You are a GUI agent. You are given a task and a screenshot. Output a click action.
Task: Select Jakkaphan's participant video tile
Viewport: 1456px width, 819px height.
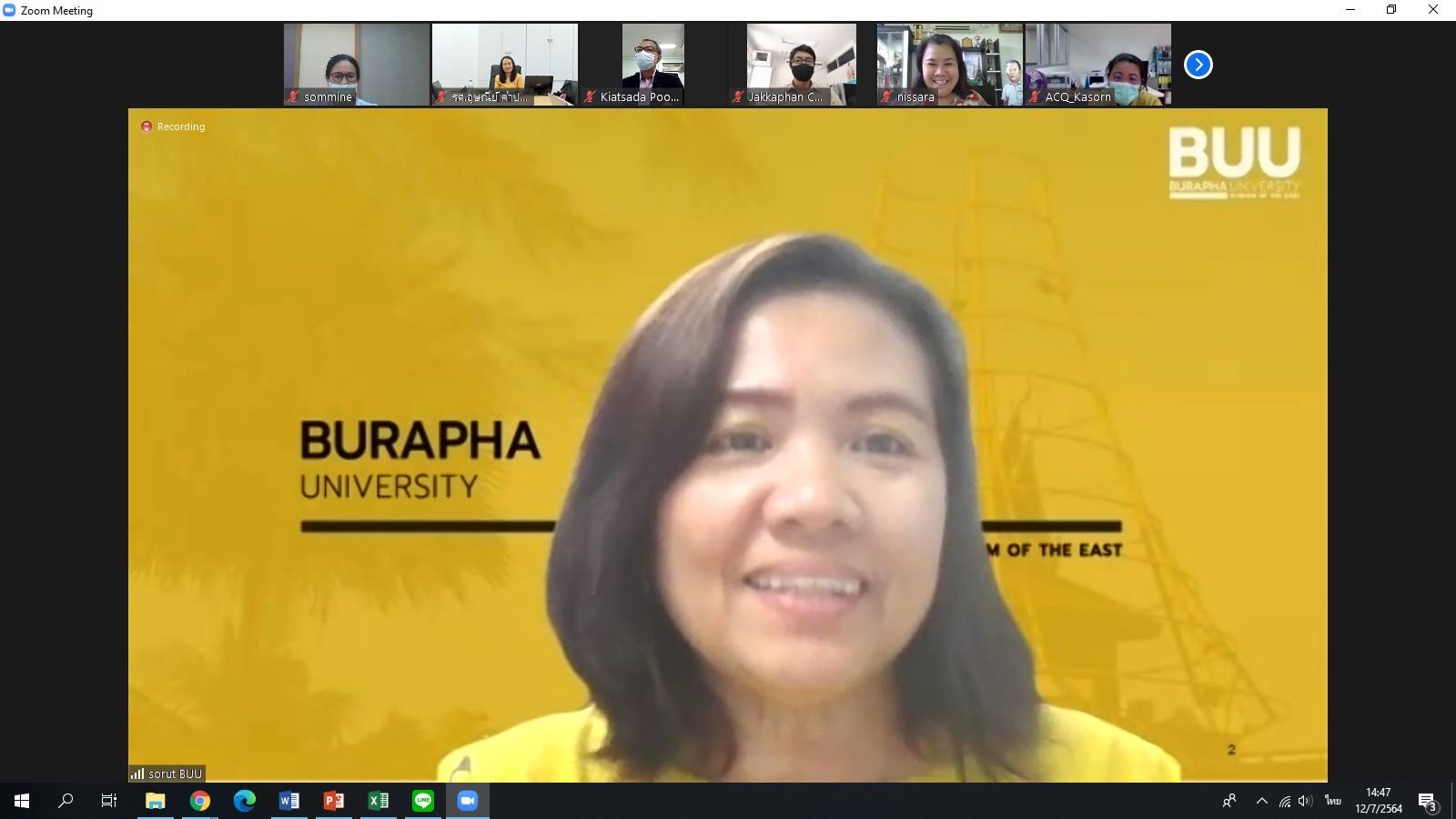click(801, 64)
